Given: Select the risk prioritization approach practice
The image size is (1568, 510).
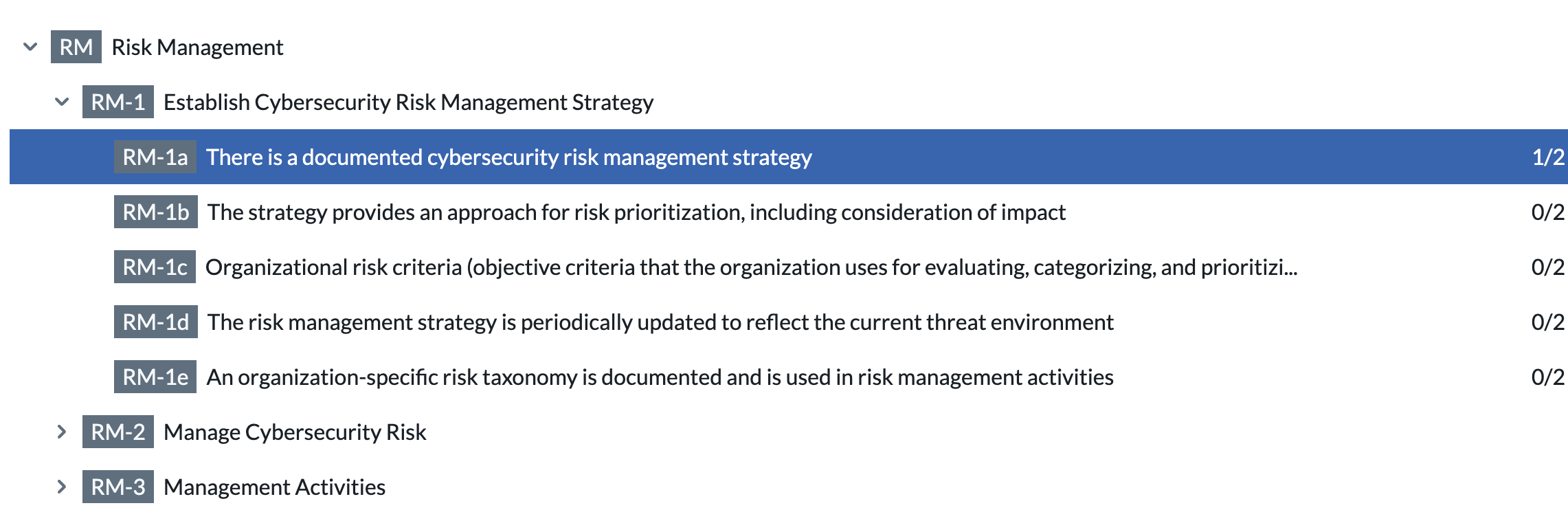Looking at the screenshot, I should click(789, 212).
